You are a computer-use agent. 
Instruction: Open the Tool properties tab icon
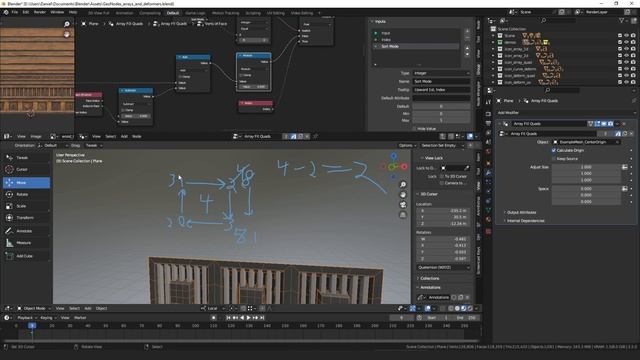click(489, 102)
